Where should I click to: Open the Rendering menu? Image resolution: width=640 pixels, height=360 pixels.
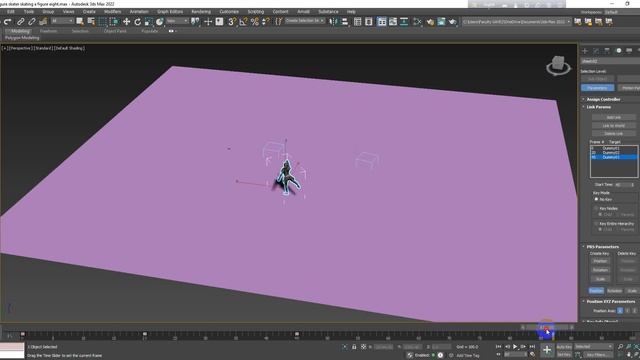[201, 12]
